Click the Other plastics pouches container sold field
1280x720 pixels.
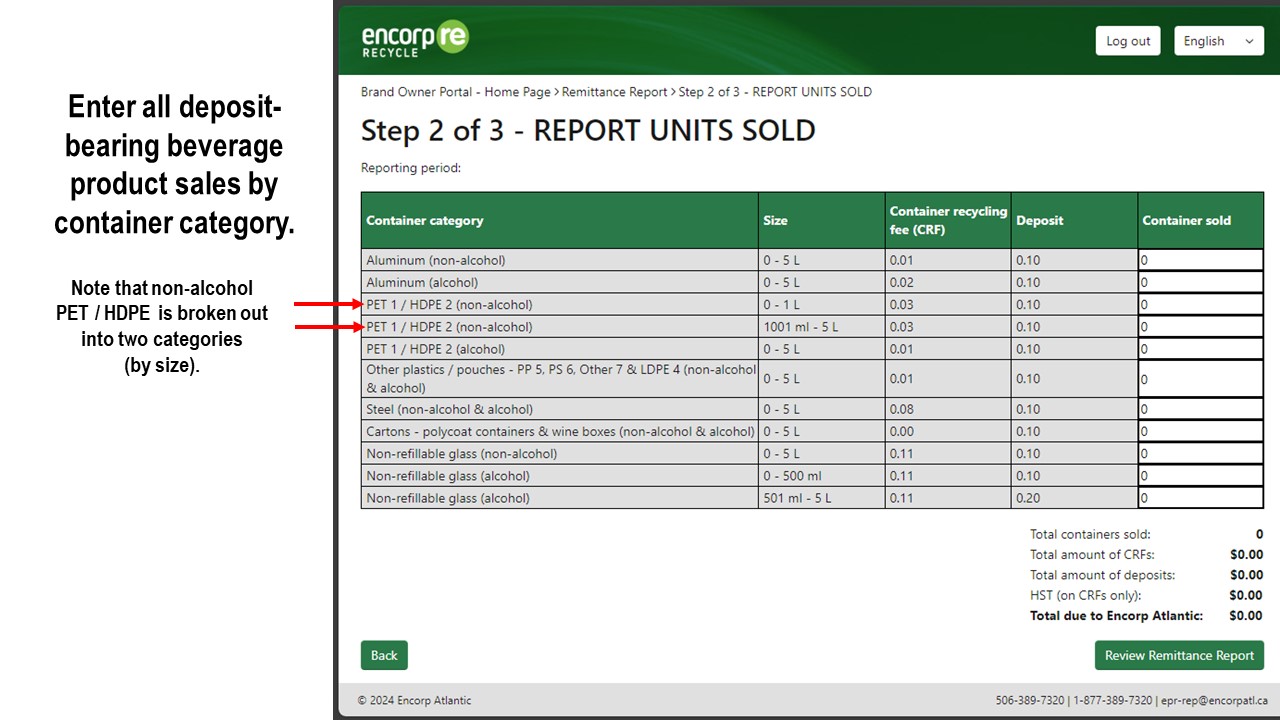[x=1200, y=378]
